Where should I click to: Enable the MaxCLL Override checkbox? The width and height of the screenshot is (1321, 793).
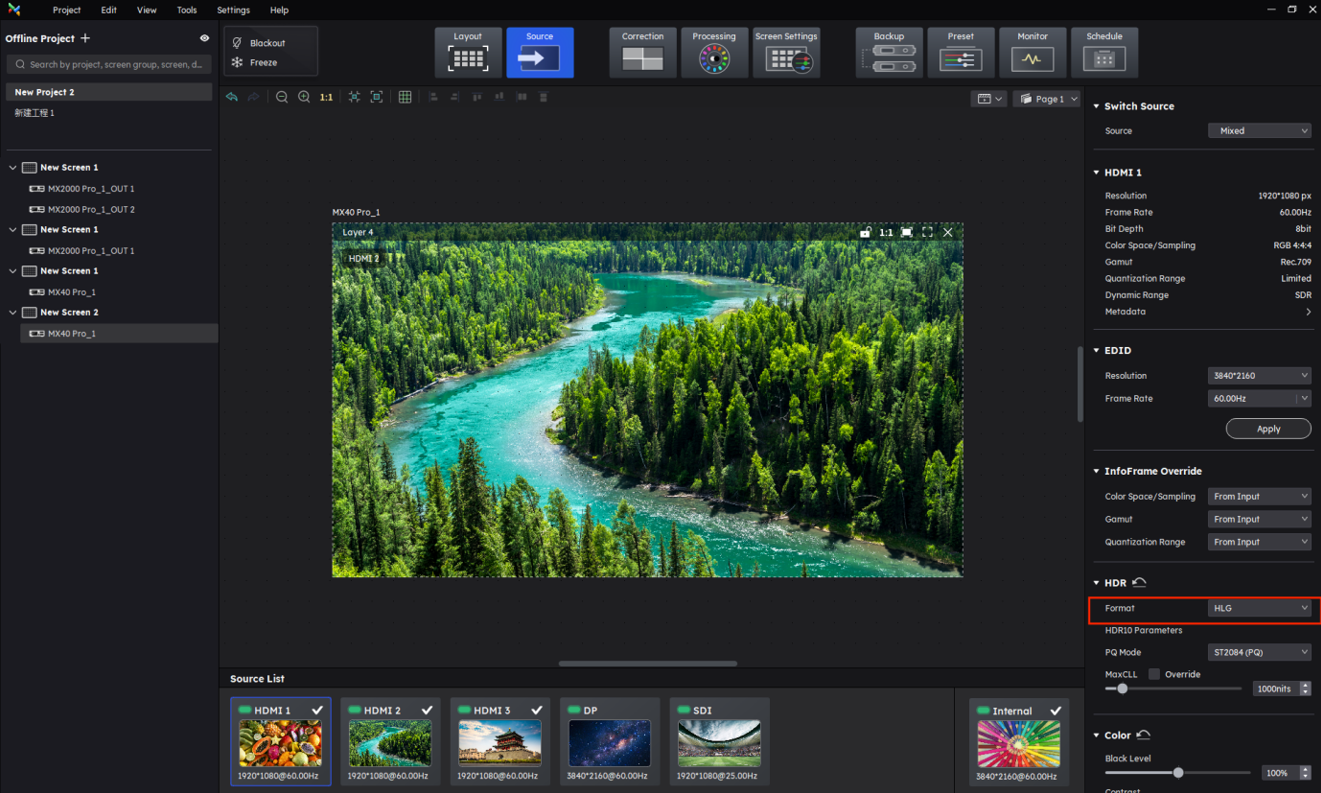click(x=1154, y=674)
